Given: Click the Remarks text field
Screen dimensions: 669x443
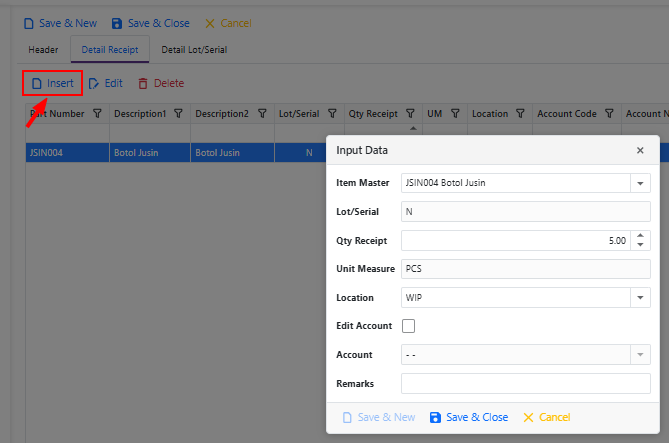Looking at the screenshot, I should [526, 383].
